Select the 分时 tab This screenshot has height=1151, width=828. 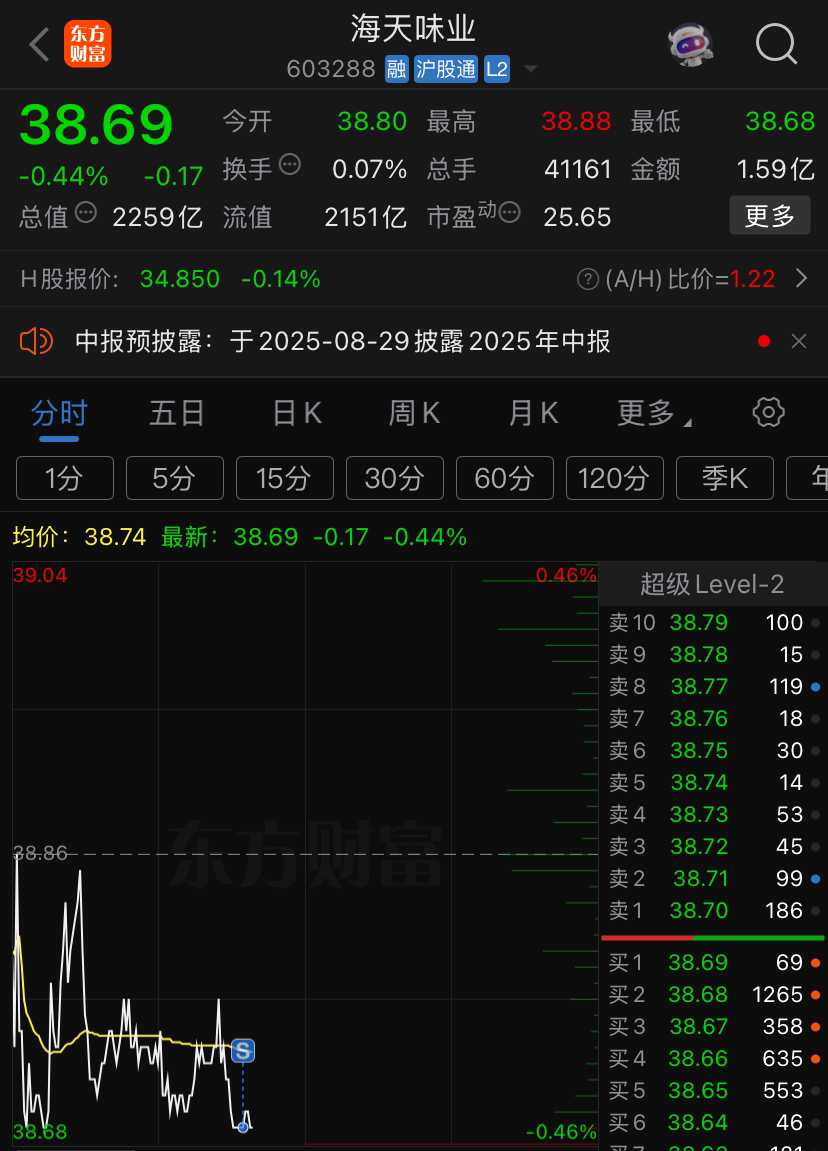59,413
